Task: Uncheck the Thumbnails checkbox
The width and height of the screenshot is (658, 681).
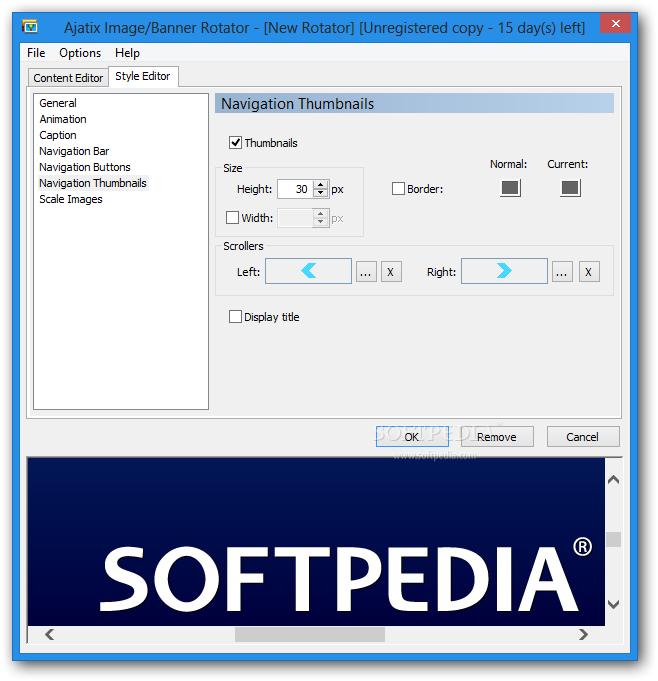Action: tap(235, 142)
